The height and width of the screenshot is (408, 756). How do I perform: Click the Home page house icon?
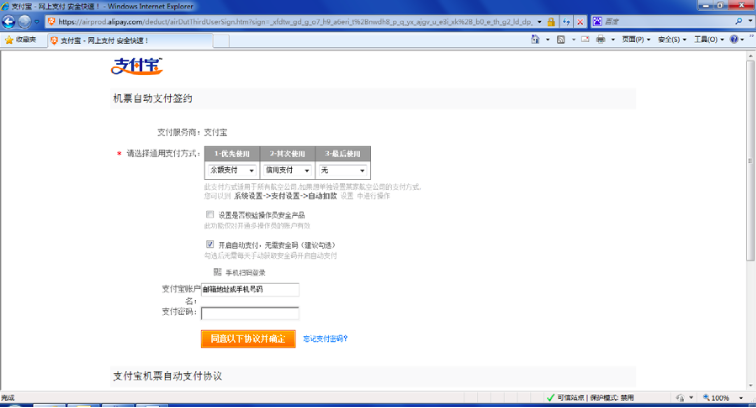click(x=535, y=40)
